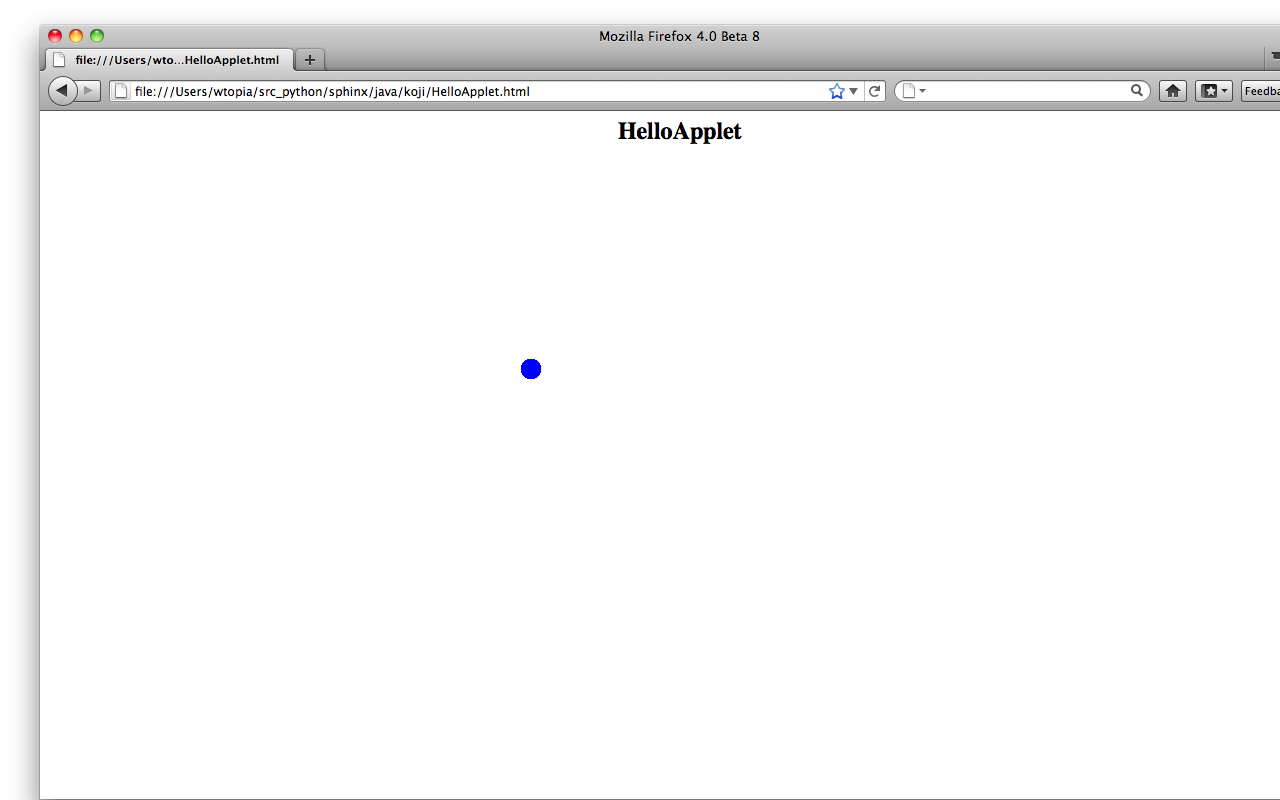Click the Mozilla Firefox 4.0 Beta 8 title
1280x800 pixels.
point(680,36)
